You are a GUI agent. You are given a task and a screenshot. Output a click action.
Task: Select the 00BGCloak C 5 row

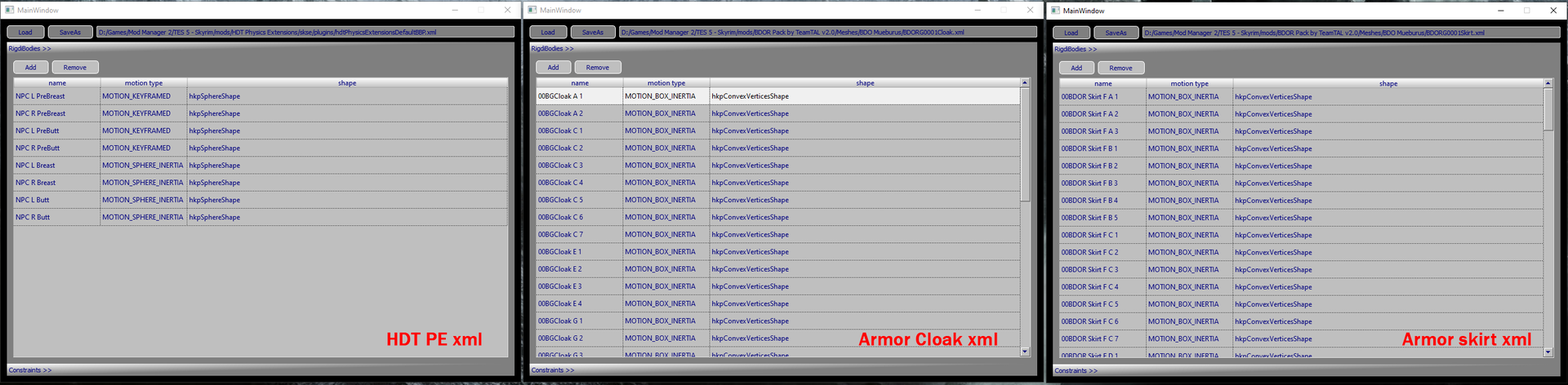778,200
